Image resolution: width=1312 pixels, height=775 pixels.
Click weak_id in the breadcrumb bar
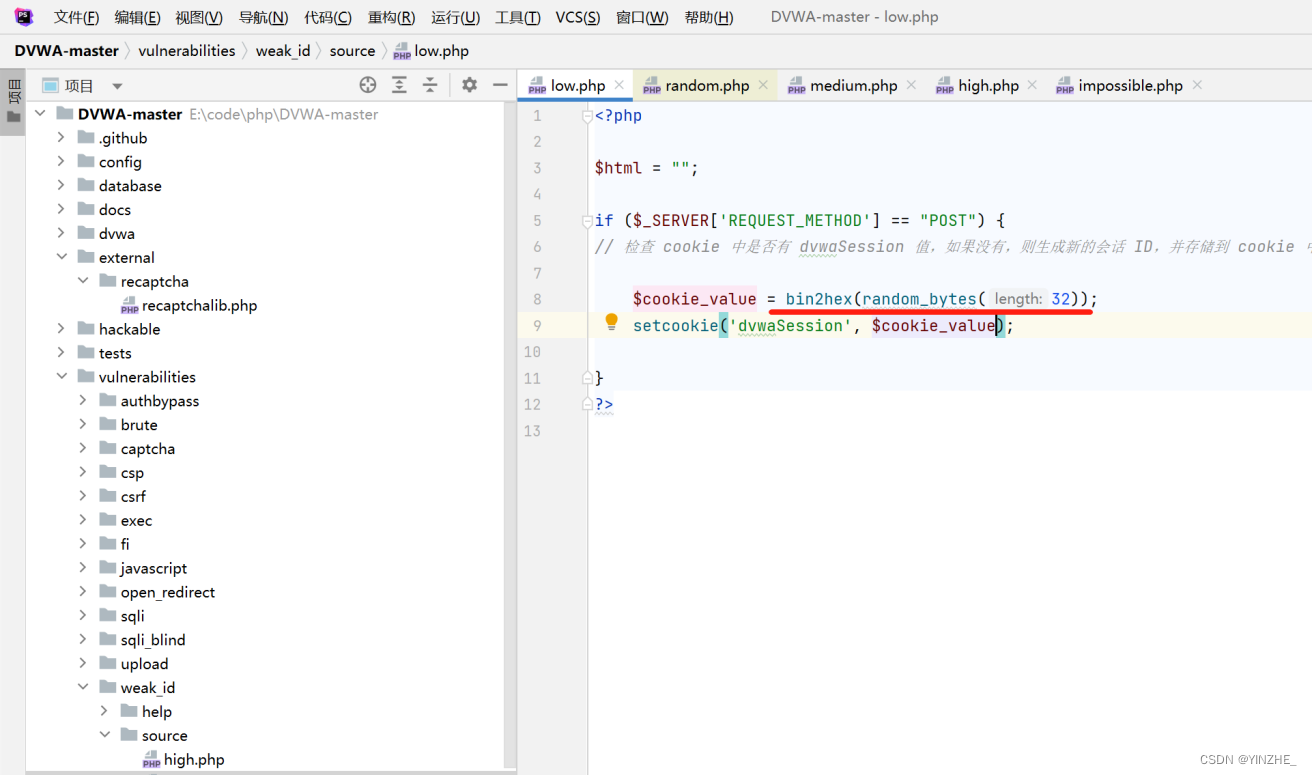point(283,51)
